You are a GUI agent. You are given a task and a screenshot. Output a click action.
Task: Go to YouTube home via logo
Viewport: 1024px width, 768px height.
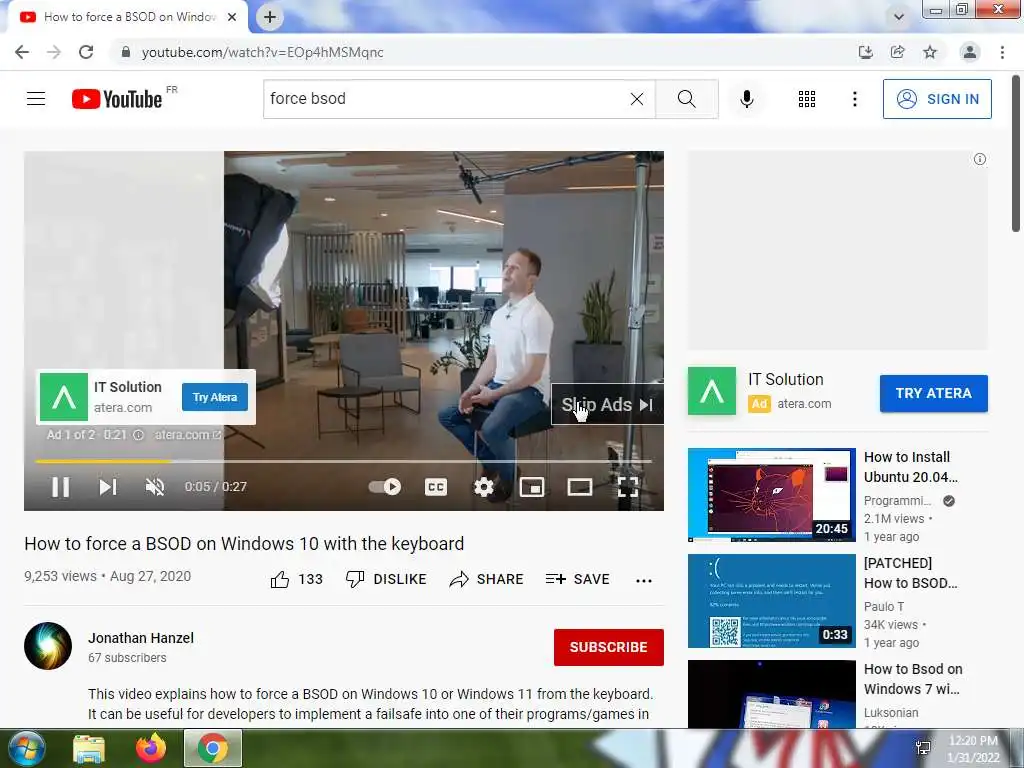pyautogui.click(x=117, y=99)
